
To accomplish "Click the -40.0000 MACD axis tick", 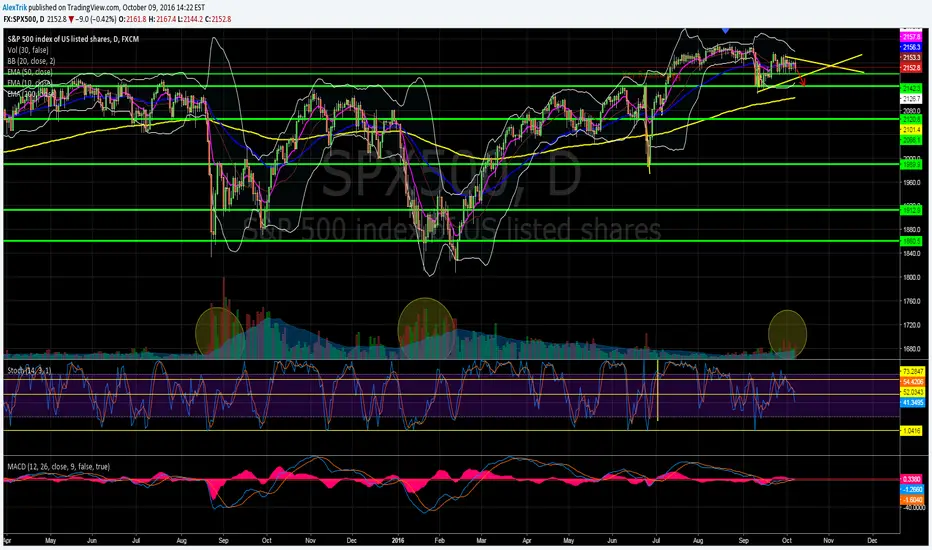I will [x=914, y=508].
